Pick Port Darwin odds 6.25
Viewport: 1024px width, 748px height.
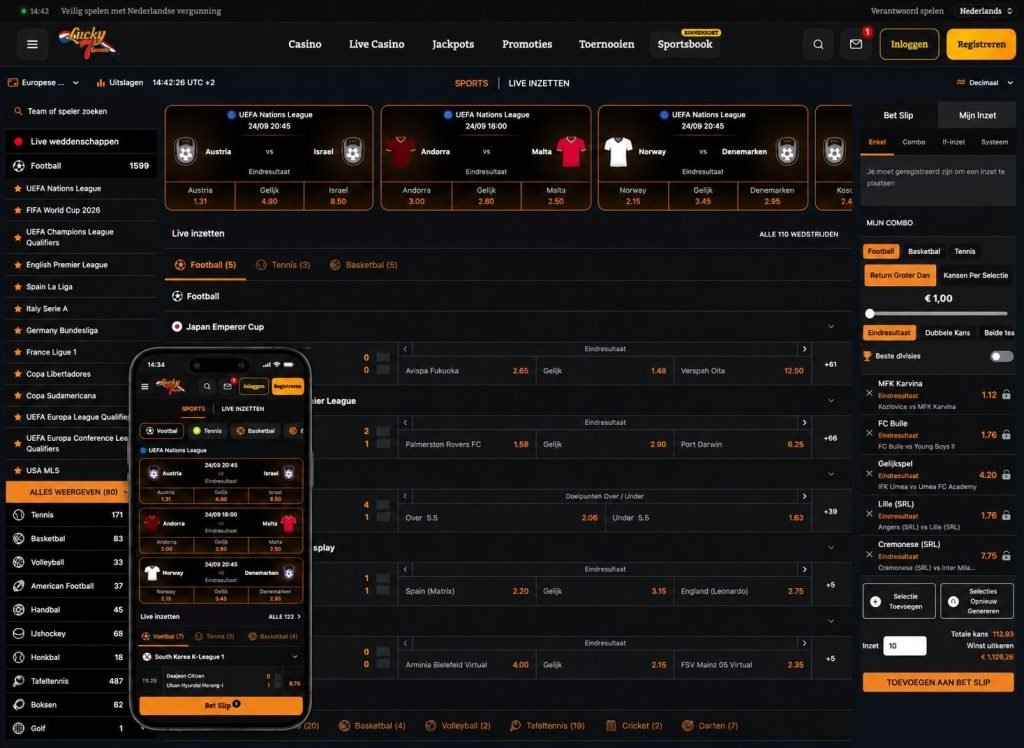(741, 444)
